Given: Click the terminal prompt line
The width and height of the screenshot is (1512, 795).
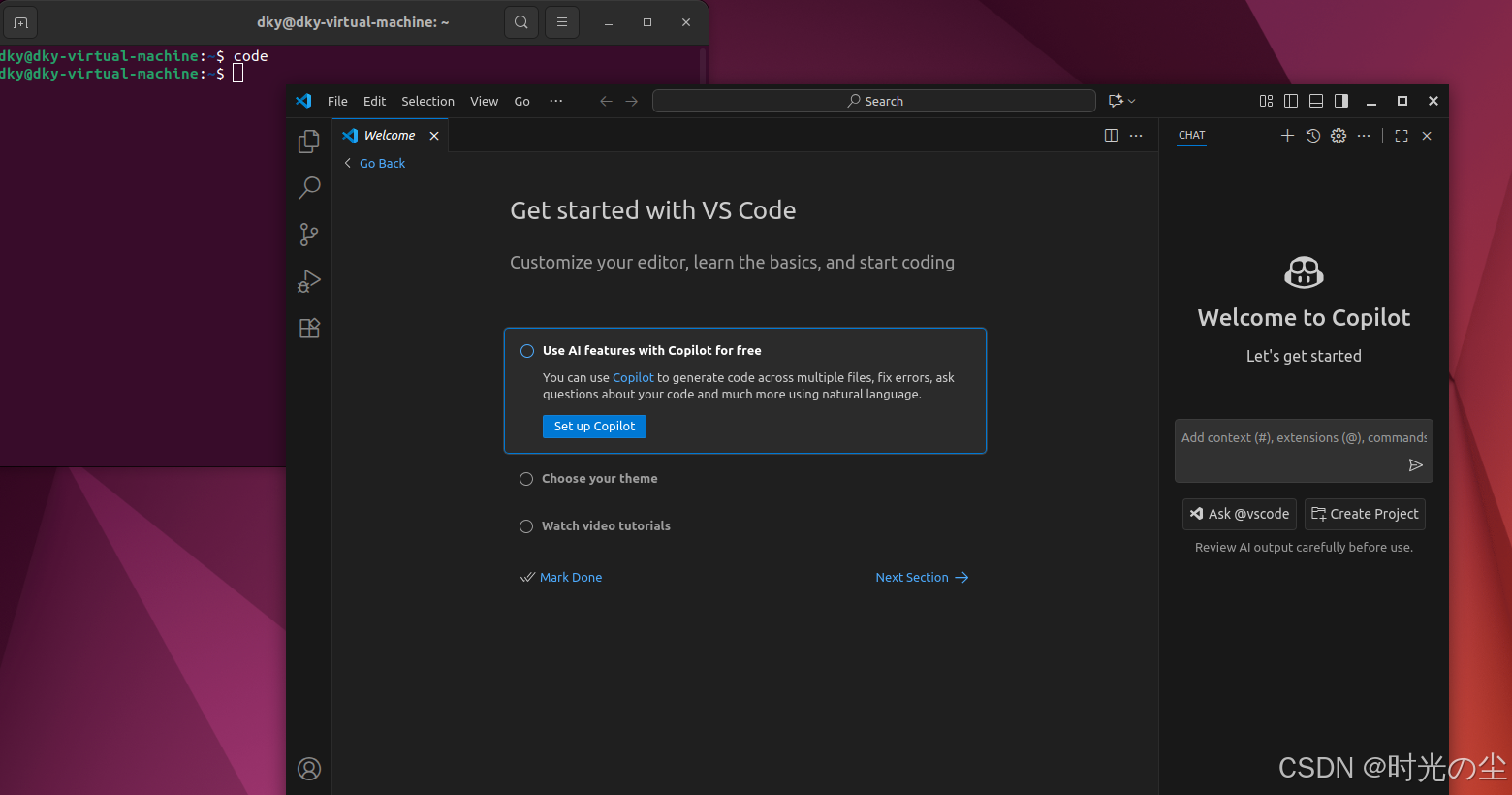Looking at the screenshot, I should (x=121, y=74).
